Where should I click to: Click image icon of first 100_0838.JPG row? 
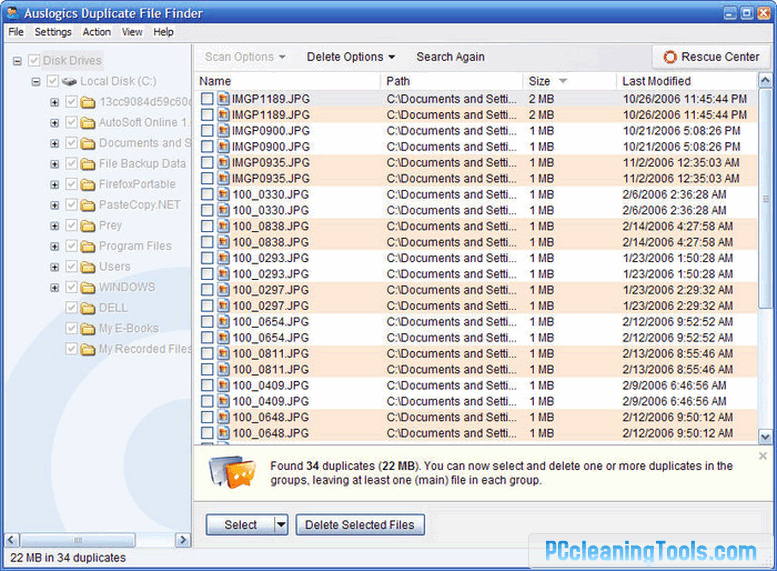point(223,226)
